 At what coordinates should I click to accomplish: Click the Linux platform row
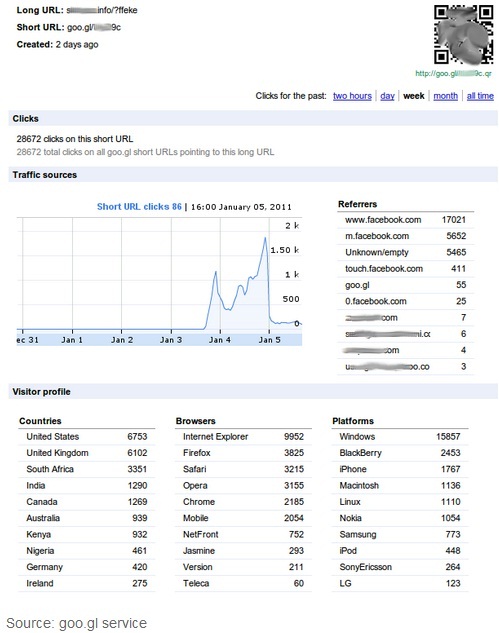(x=400, y=502)
